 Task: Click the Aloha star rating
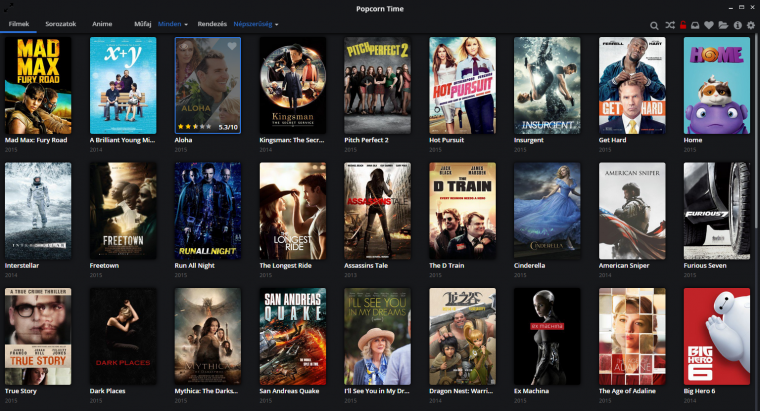click(x=194, y=127)
